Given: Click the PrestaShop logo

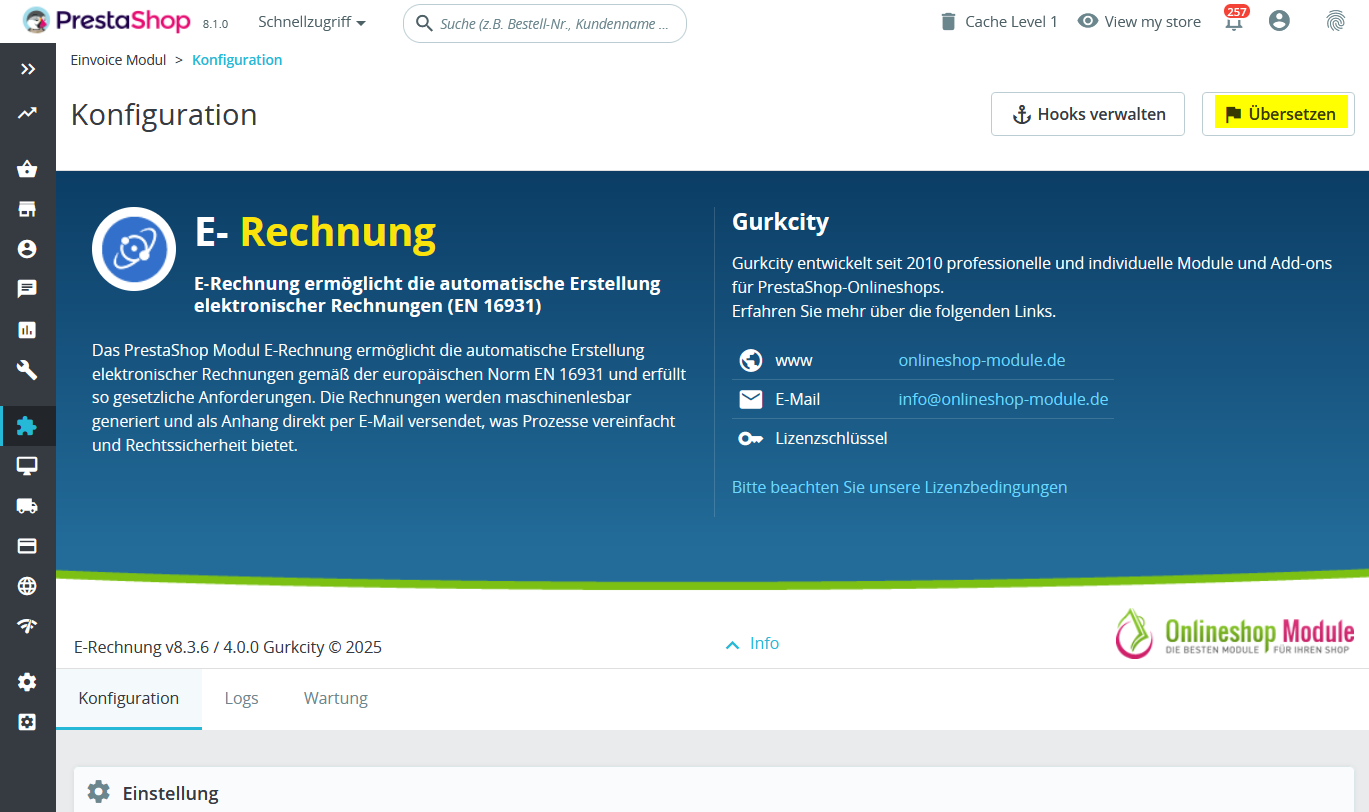Looking at the screenshot, I should tap(106, 20).
